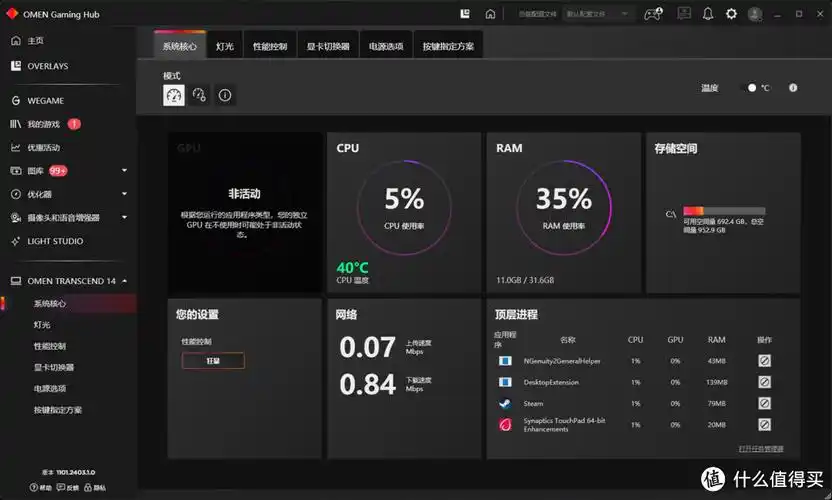This screenshot has height=500, width=832.
Task: Click the Steam app icon in process list
Action: (x=505, y=403)
